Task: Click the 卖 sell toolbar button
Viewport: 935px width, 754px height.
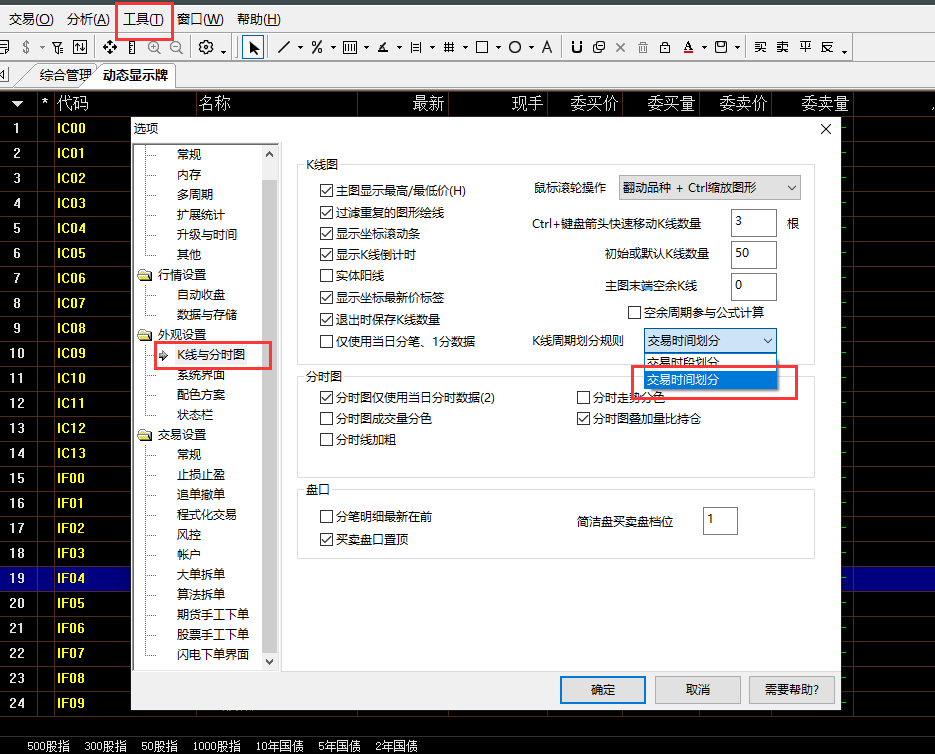Action: [782, 47]
